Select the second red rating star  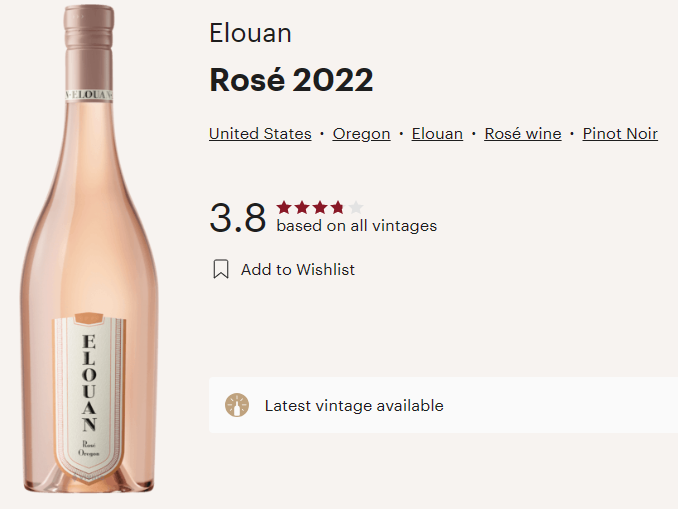[302, 208]
